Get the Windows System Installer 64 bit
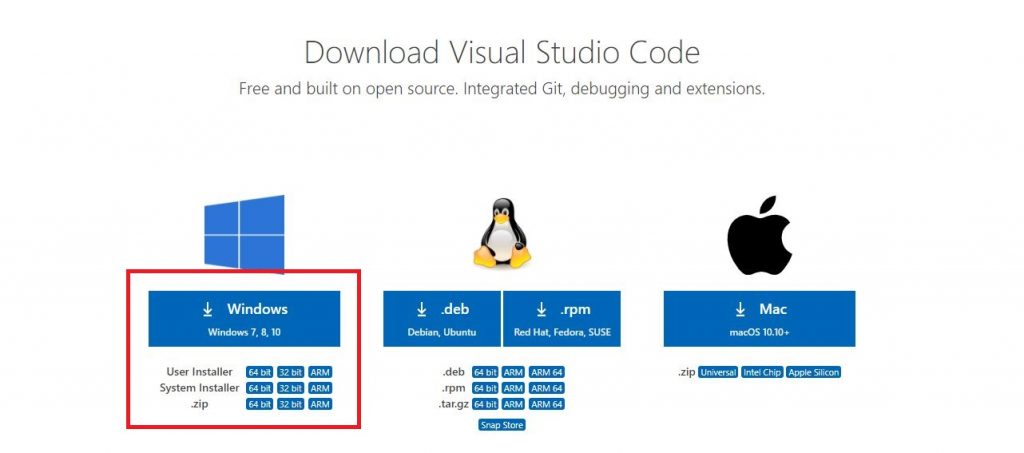 click(259, 388)
